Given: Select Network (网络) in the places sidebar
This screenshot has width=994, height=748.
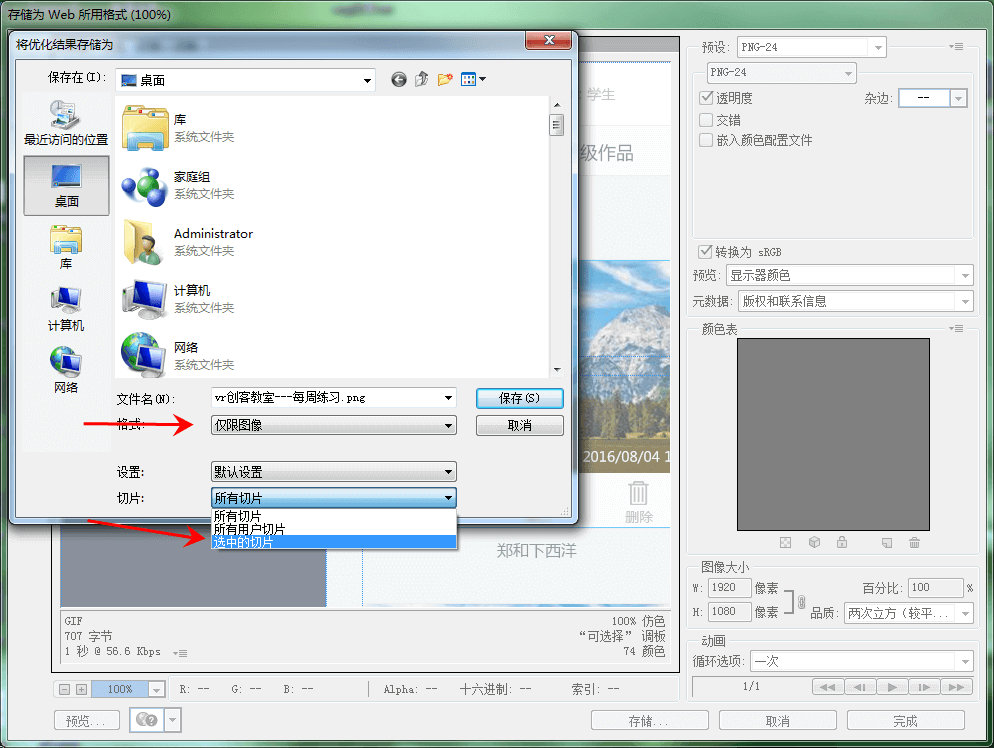Looking at the screenshot, I should pos(66,371).
